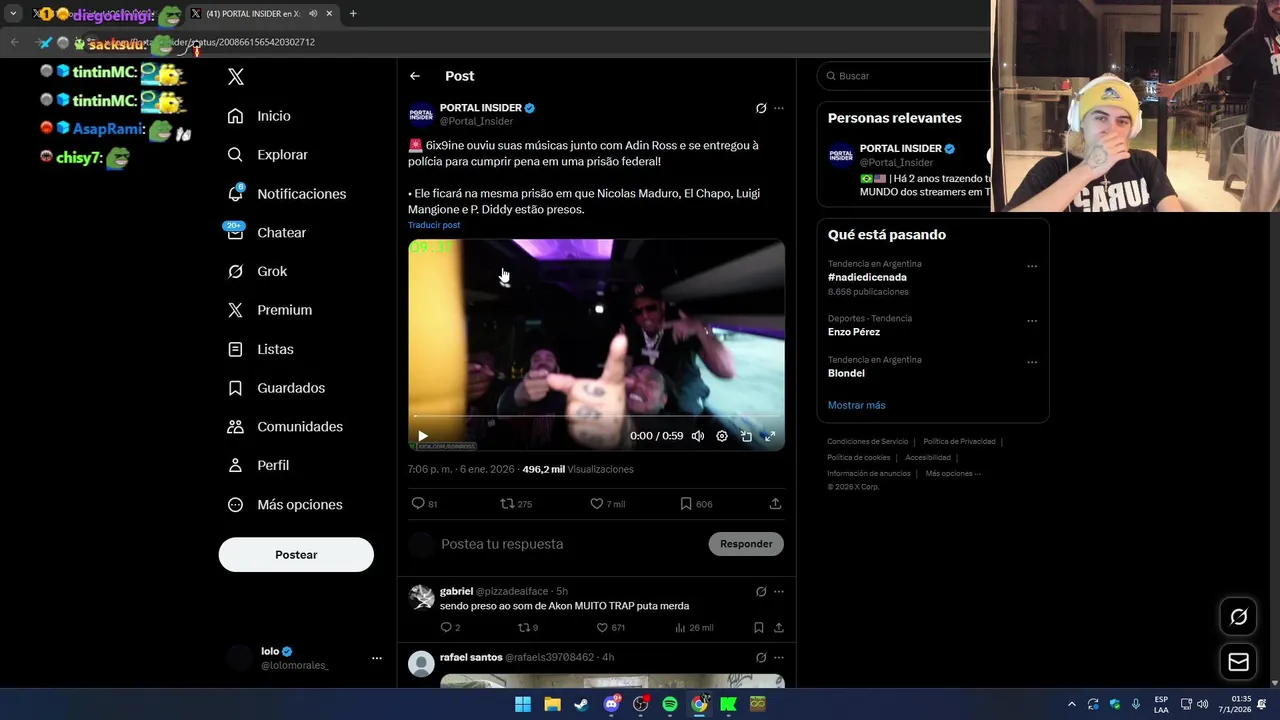Enable picture-in-picture on the video
1280x720 pixels.
(746, 436)
